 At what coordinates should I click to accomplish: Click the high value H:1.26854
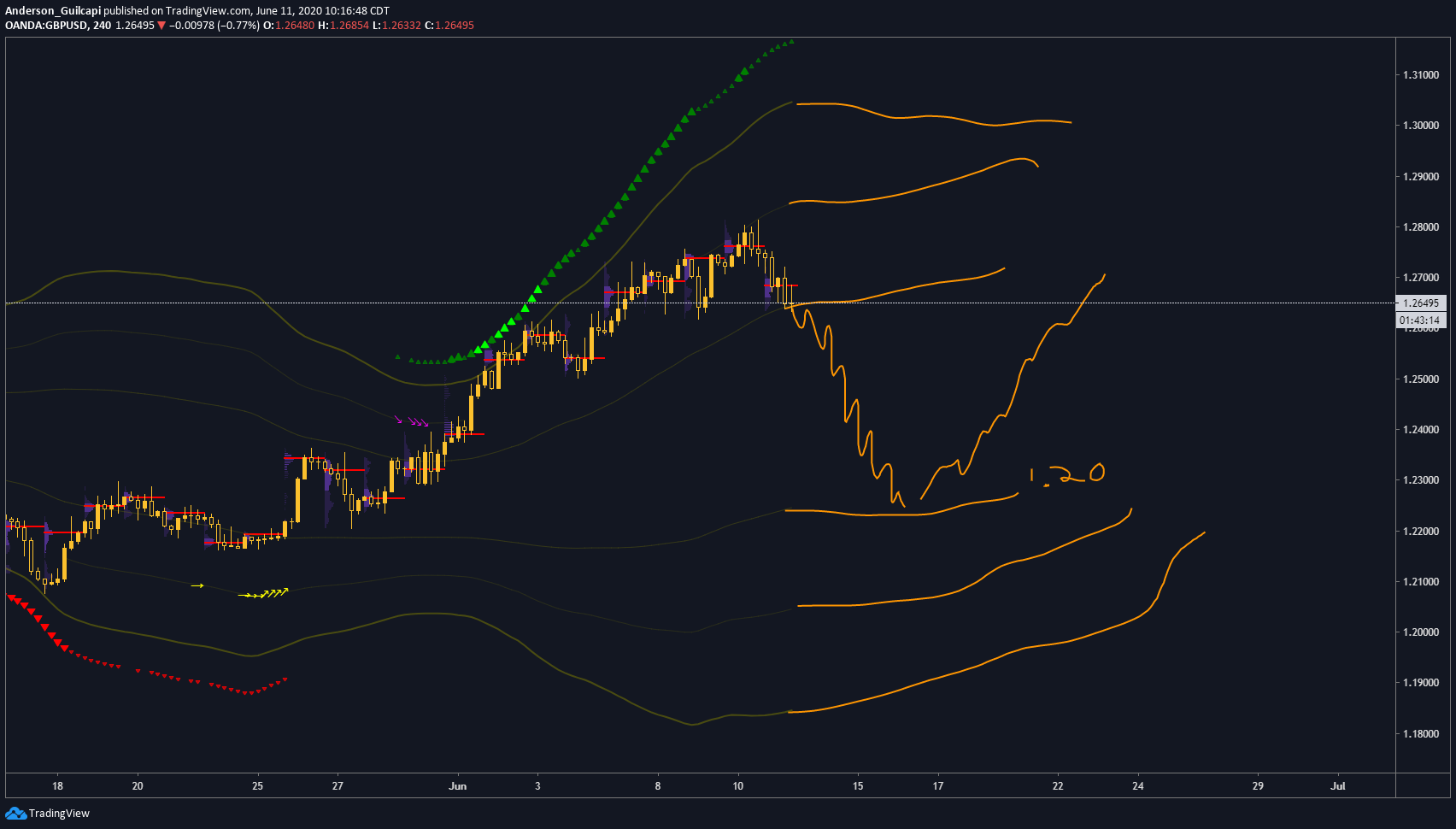coord(343,26)
